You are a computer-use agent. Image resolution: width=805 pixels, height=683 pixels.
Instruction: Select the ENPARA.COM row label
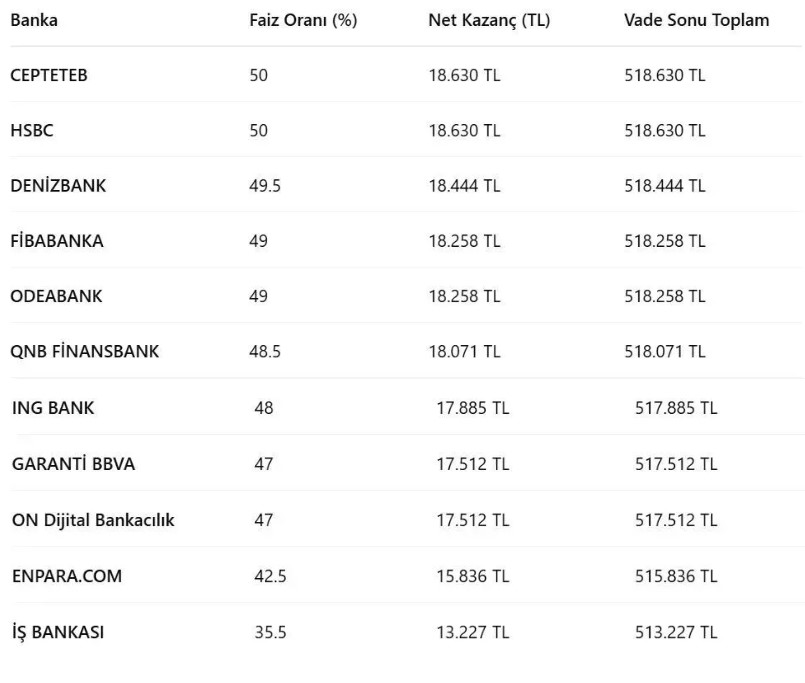(67, 576)
